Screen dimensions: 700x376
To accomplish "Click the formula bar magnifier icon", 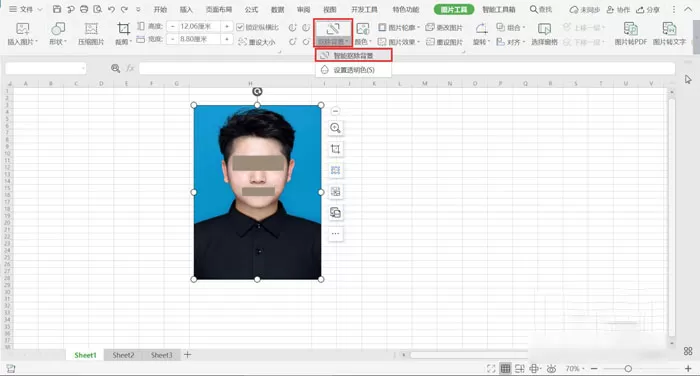I will (116, 68).
